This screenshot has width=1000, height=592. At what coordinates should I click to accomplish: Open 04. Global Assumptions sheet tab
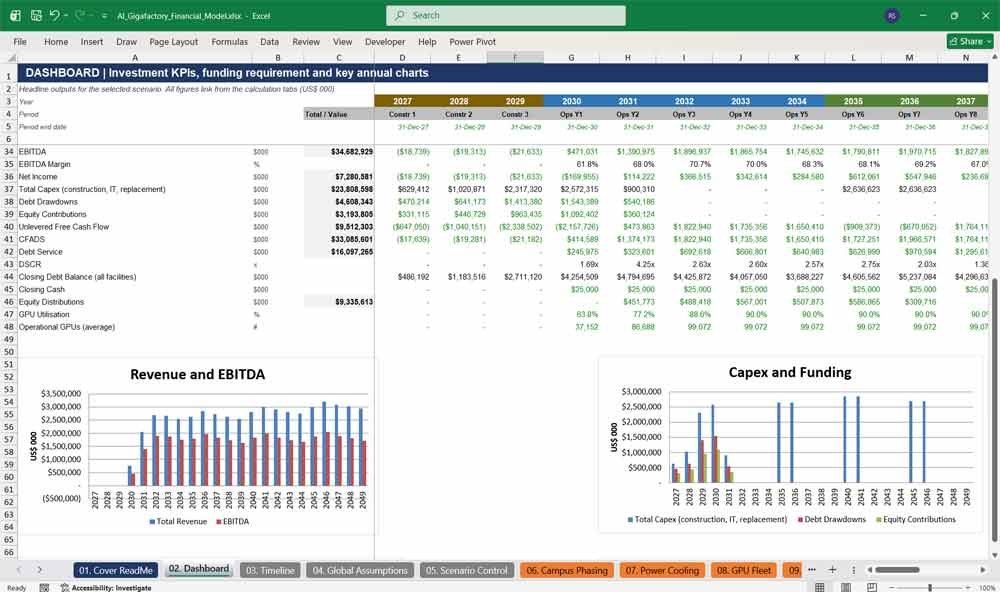[x=360, y=570]
